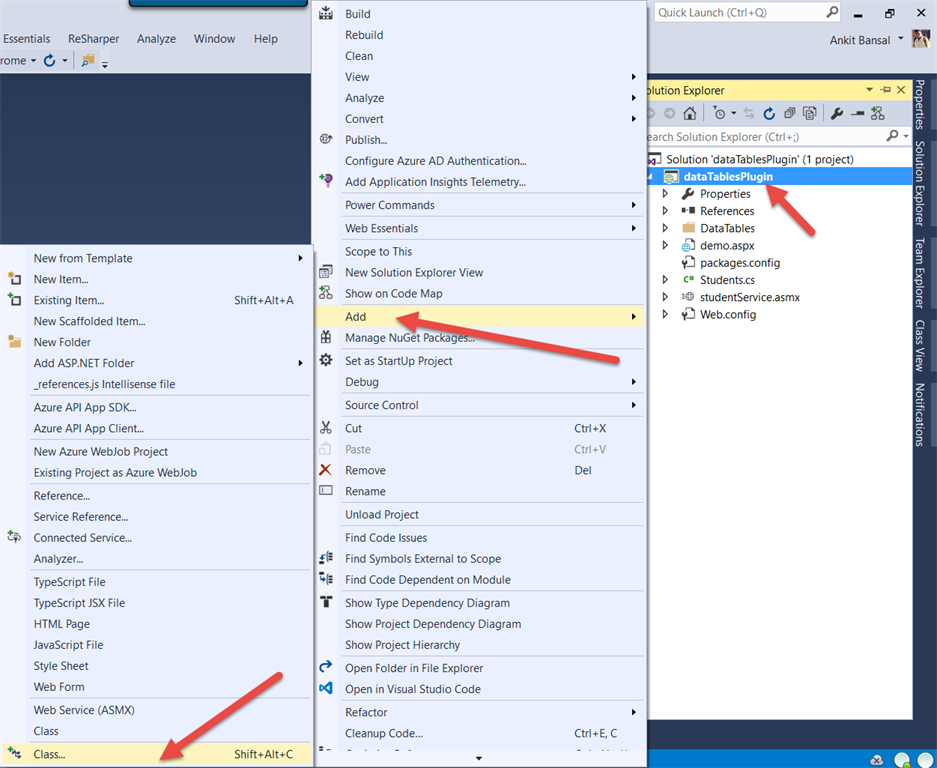Open the Properties side tab

[x=920, y=105]
